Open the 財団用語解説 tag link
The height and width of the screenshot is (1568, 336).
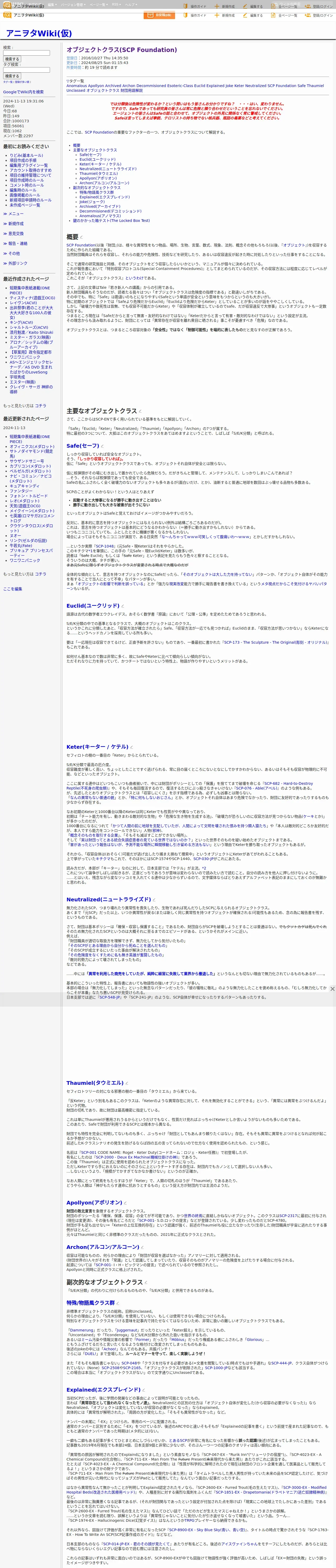point(132,91)
